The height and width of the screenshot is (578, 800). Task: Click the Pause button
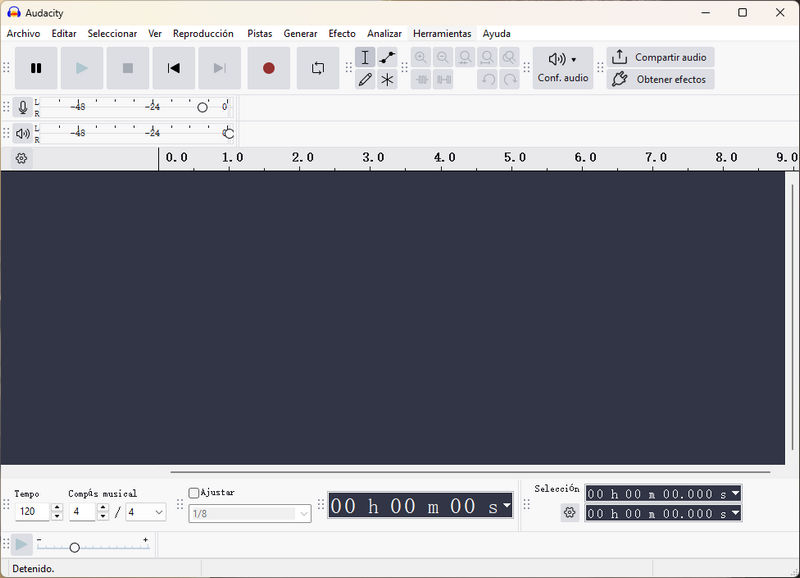click(36, 68)
